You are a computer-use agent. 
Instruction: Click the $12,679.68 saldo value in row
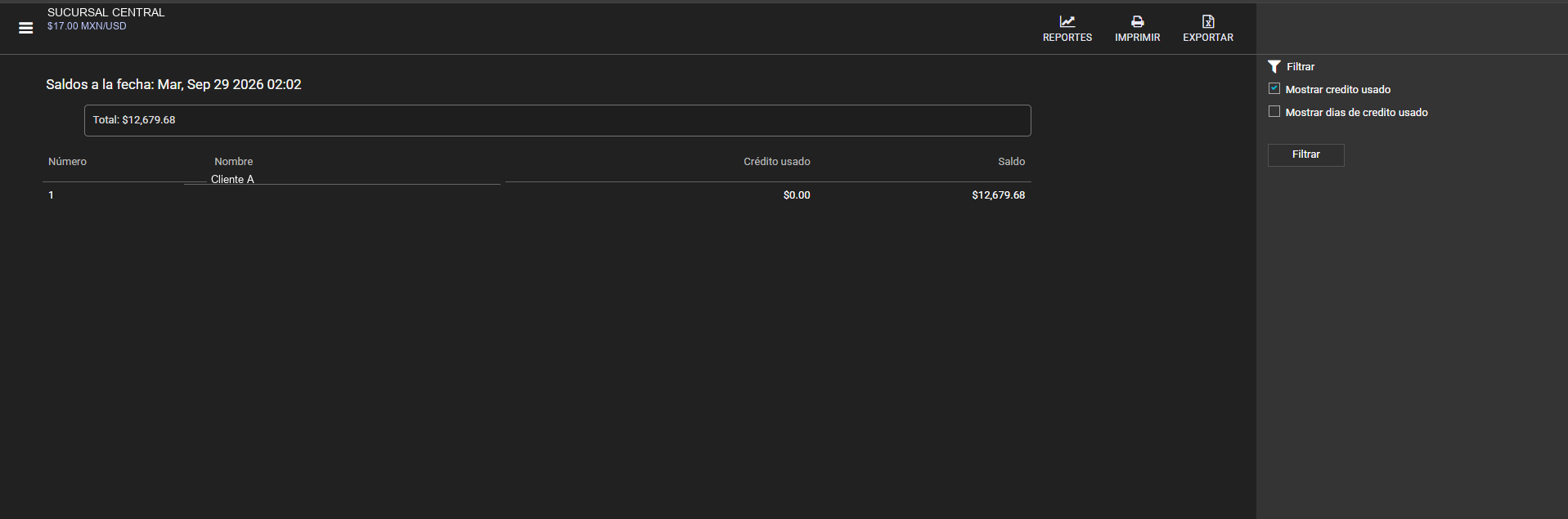click(998, 195)
